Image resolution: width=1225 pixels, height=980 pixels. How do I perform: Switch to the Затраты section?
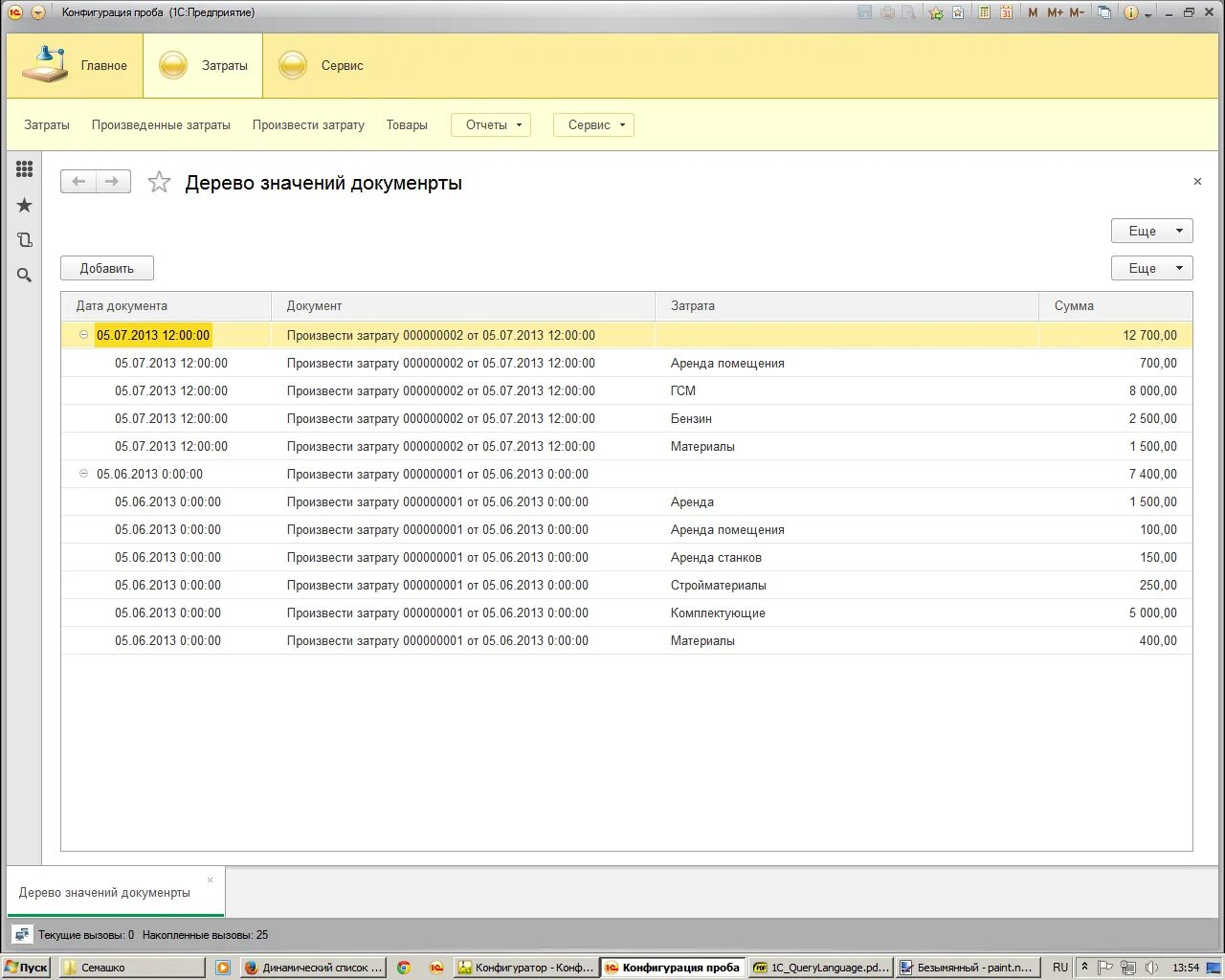203,65
